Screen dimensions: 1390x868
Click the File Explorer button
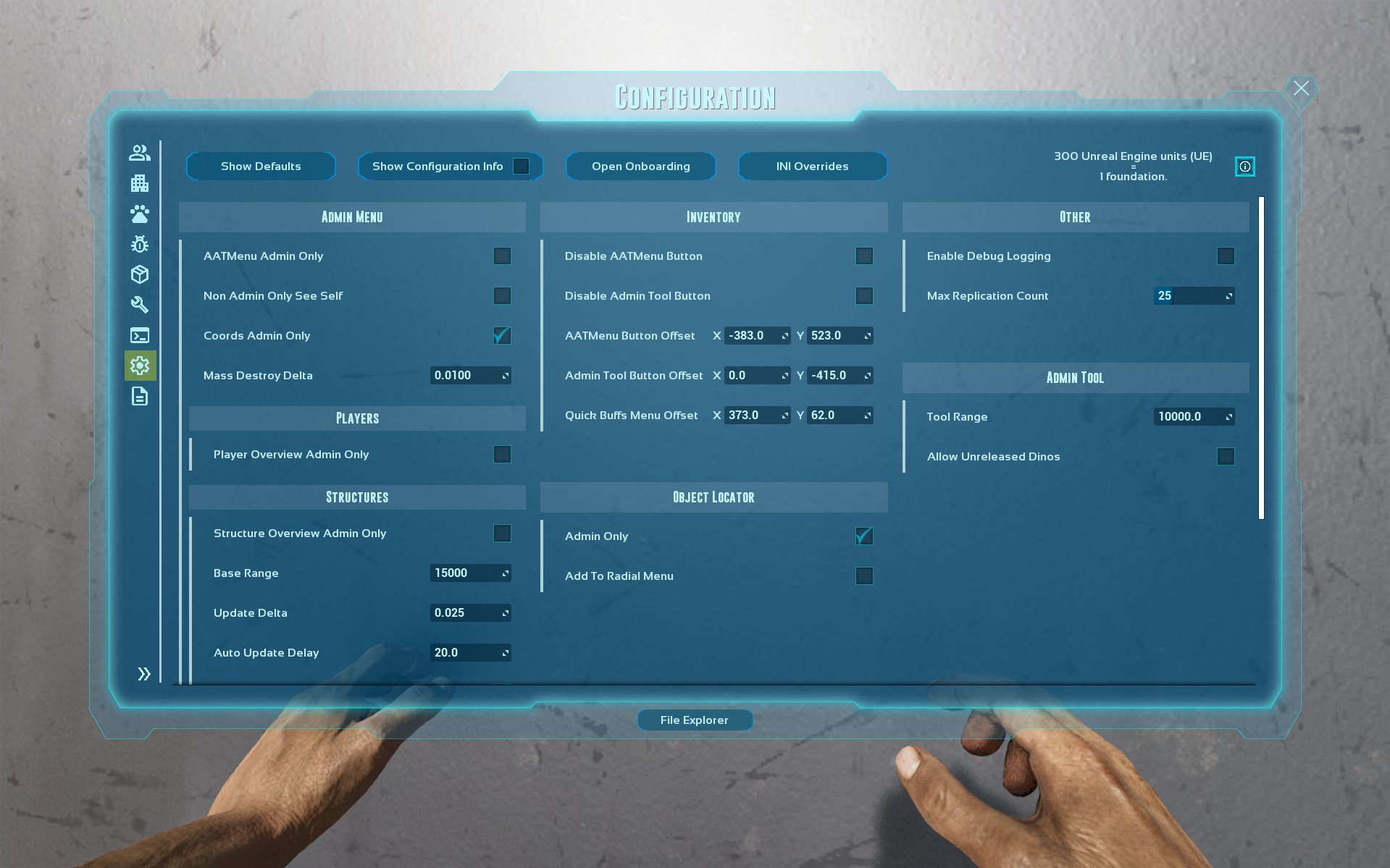click(694, 720)
